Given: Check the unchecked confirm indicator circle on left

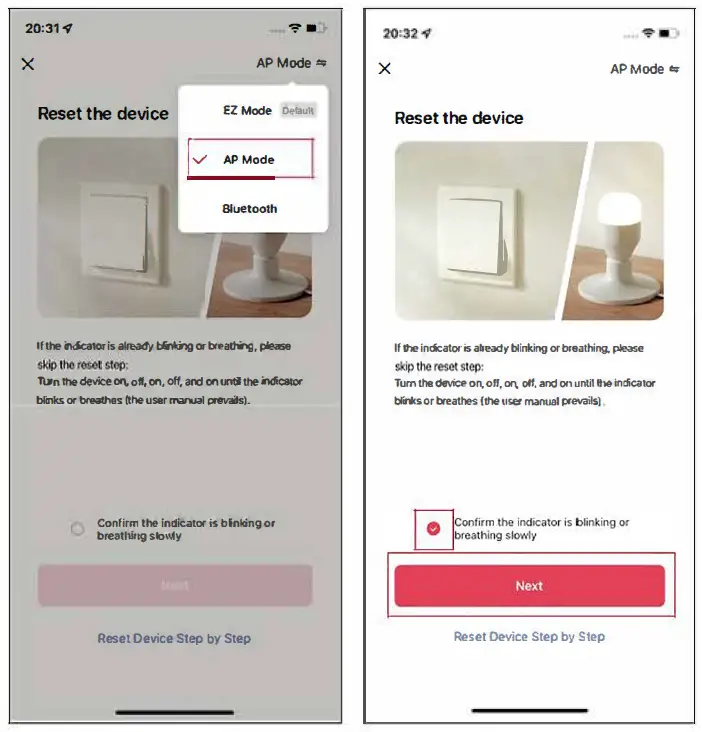Looking at the screenshot, I should click(x=77, y=528).
